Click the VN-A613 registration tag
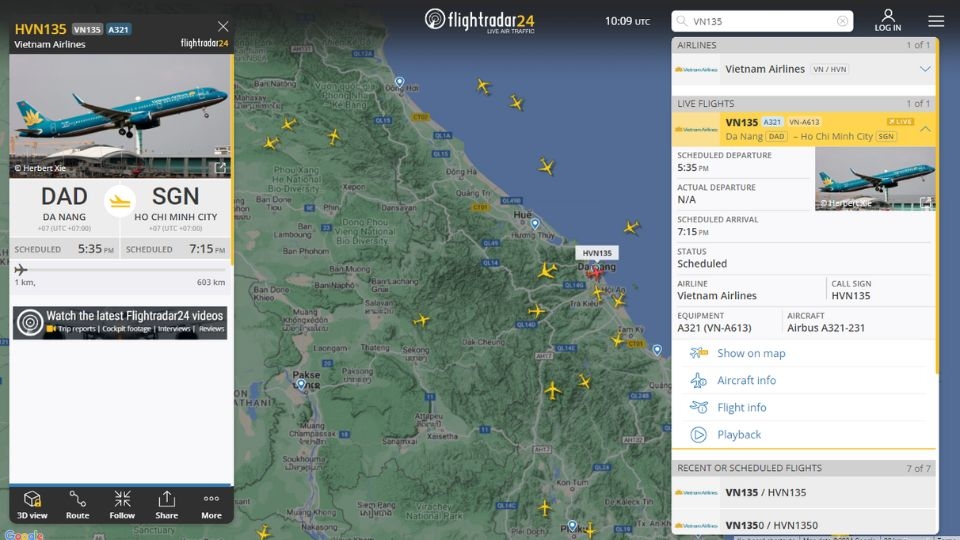The image size is (960, 540). [x=804, y=122]
